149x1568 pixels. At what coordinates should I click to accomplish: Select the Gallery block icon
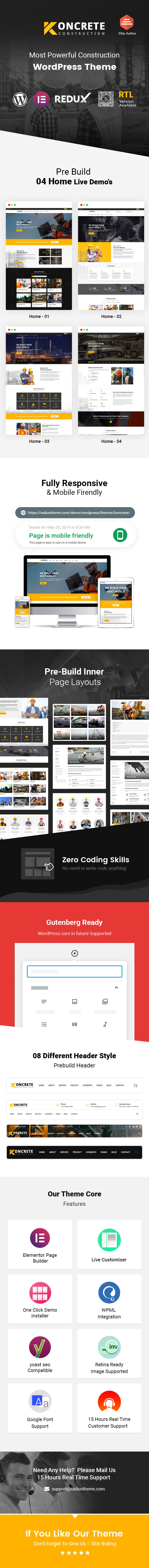[x=105, y=1001]
